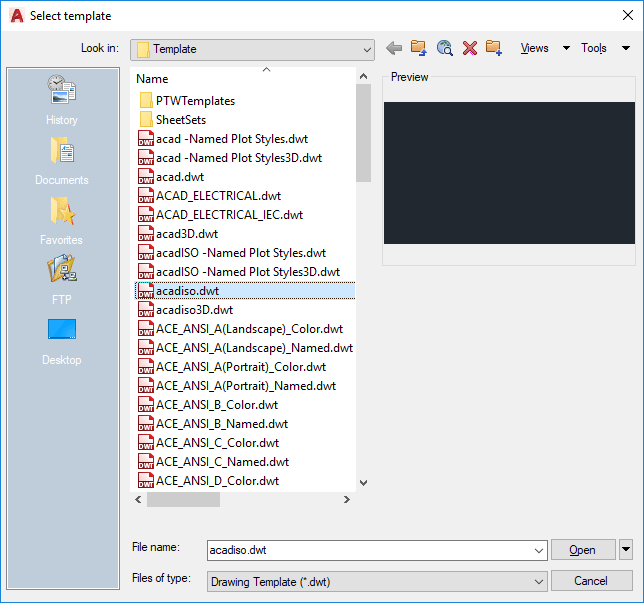Click the Tools dropdown arrow

626,48
